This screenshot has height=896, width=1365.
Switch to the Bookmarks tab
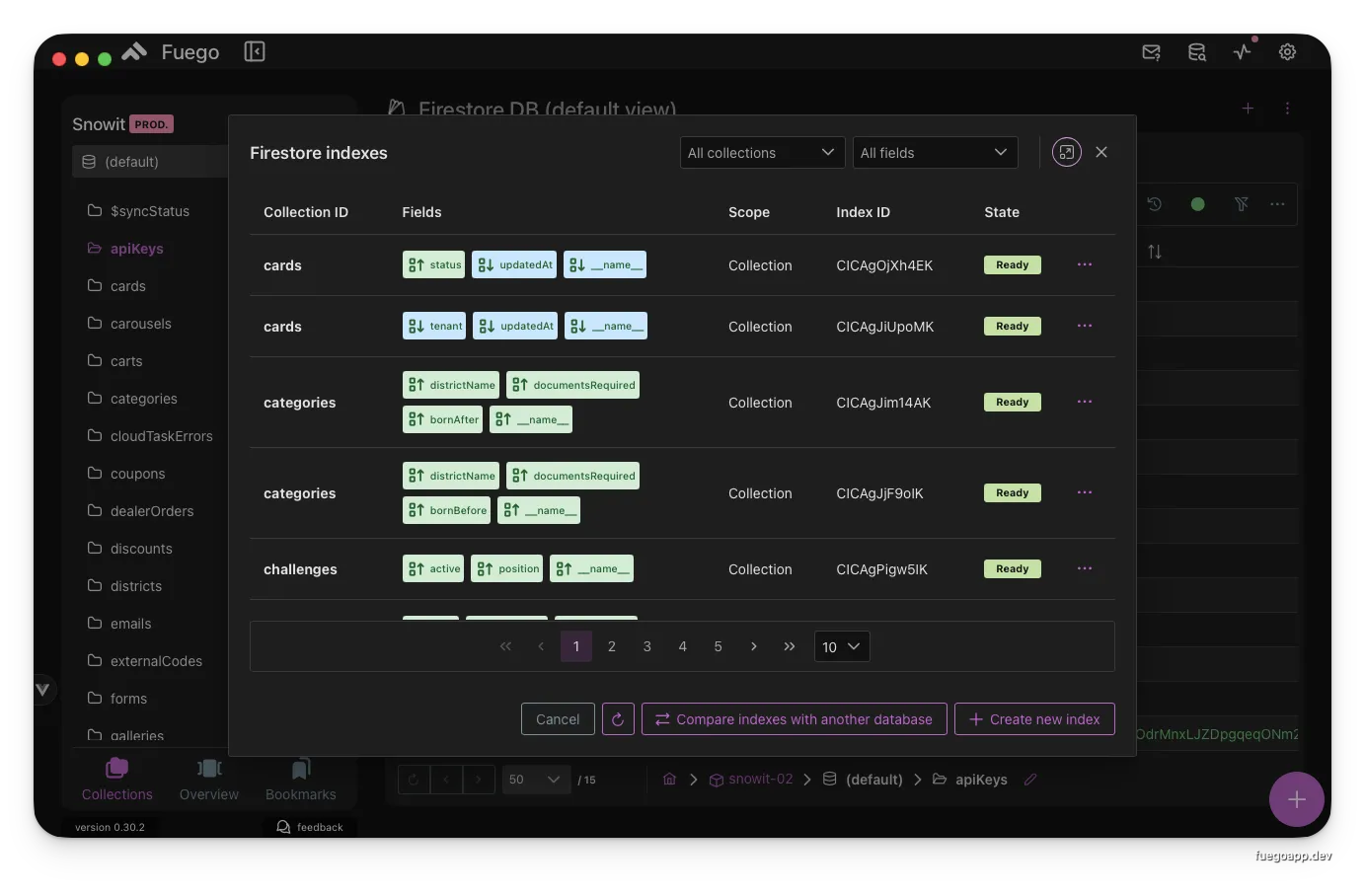(300, 779)
